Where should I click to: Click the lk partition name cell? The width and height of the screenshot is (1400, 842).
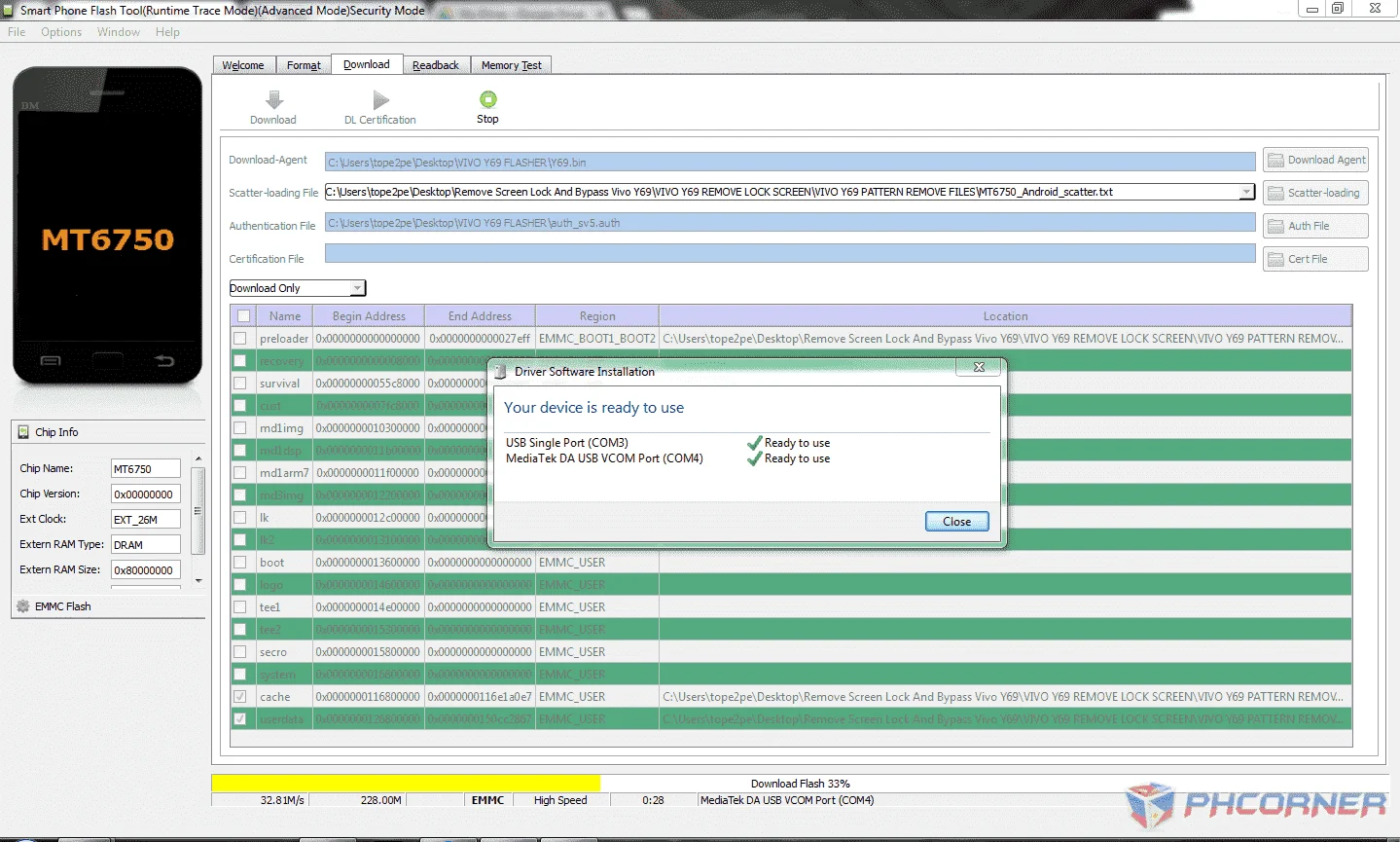coord(284,517)
